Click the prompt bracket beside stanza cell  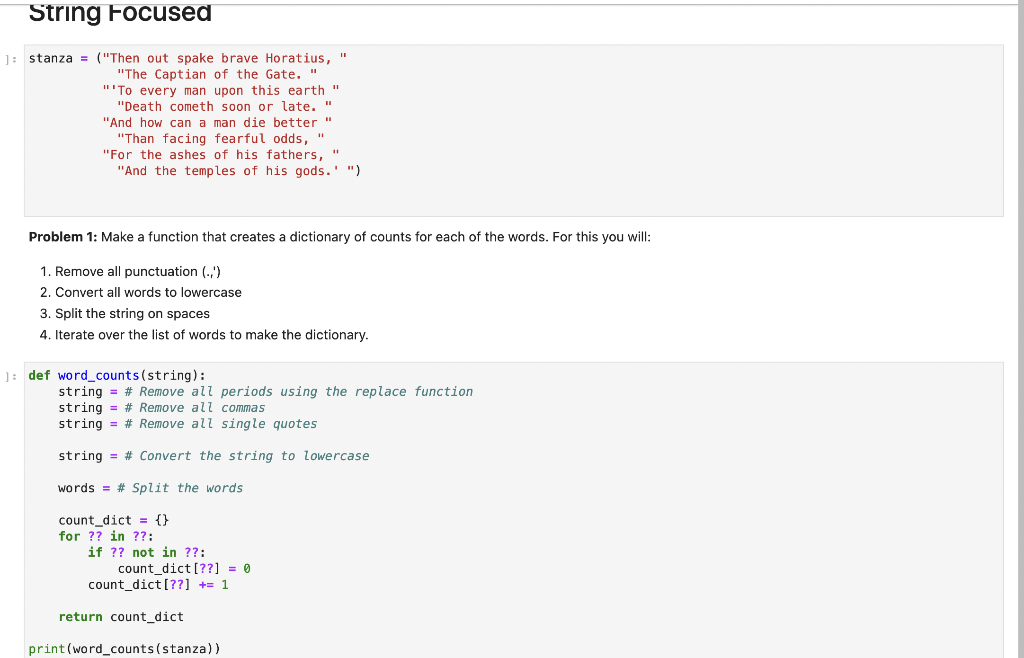tap(10, 59)
